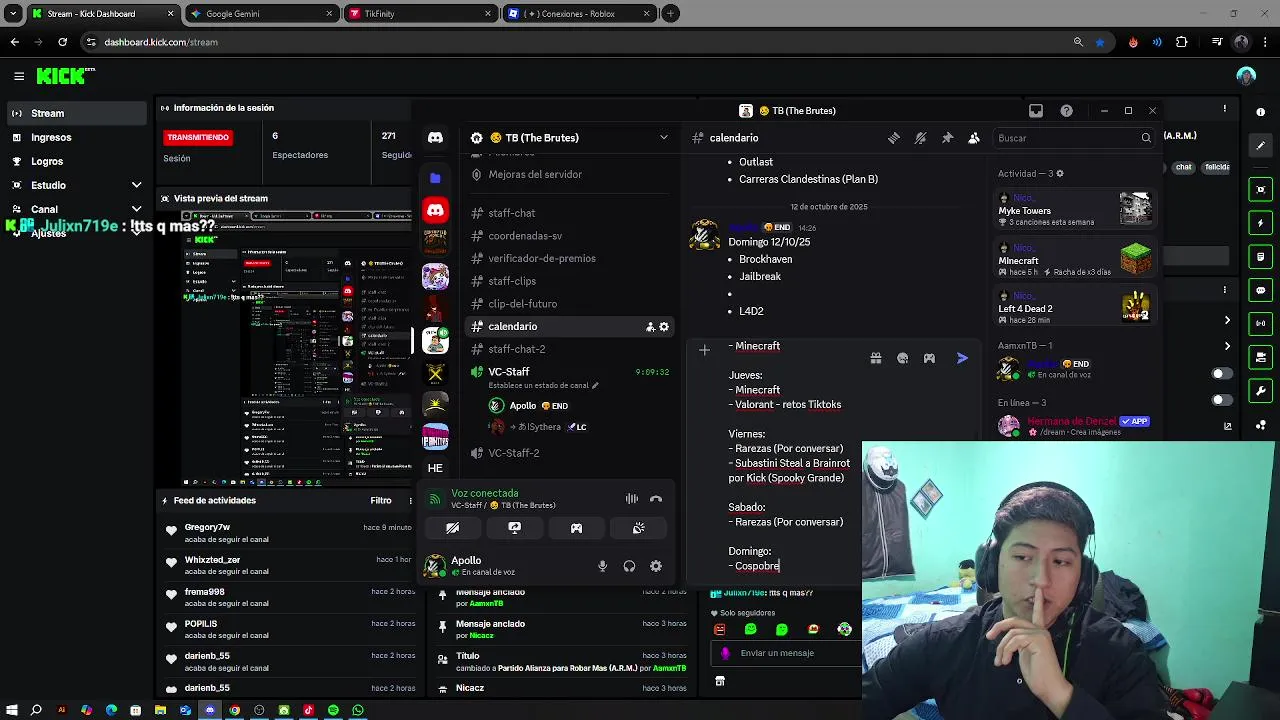The image size is (1280, 720).
Task: Click the Discord search box Buscar
Action: point(1073,138)
